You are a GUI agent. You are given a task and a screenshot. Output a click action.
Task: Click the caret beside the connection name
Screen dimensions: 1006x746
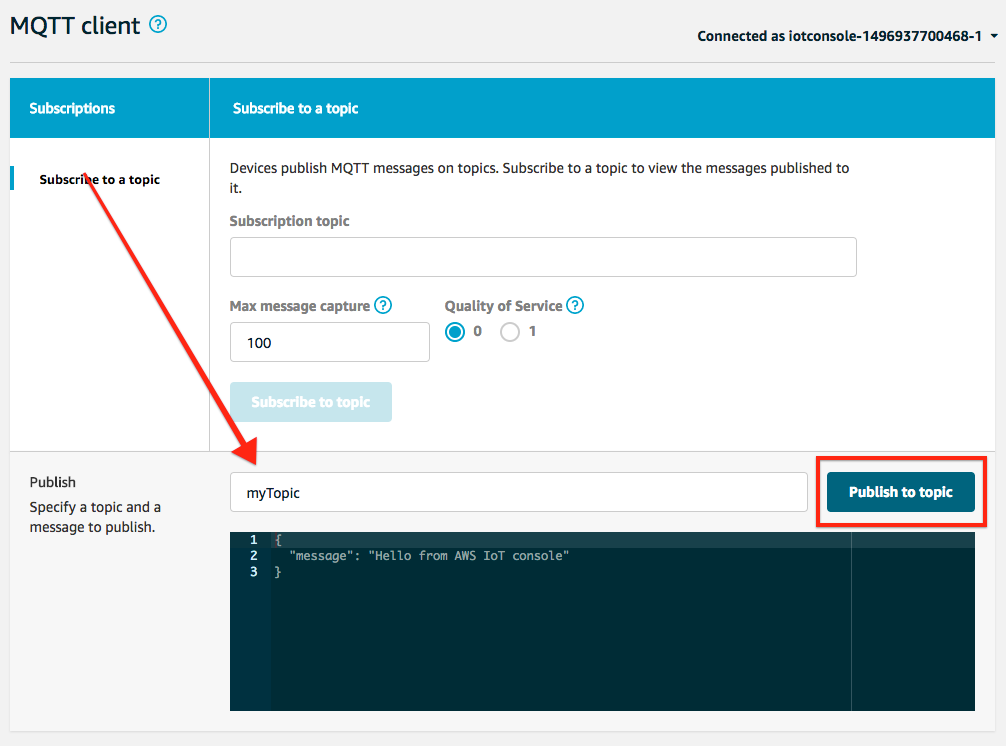click(x=993, y=37)
